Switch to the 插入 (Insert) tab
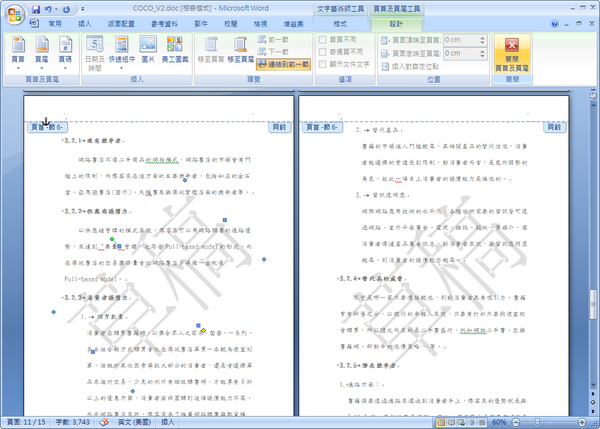Viewport: 600px width, 429px height. [85, 24]
